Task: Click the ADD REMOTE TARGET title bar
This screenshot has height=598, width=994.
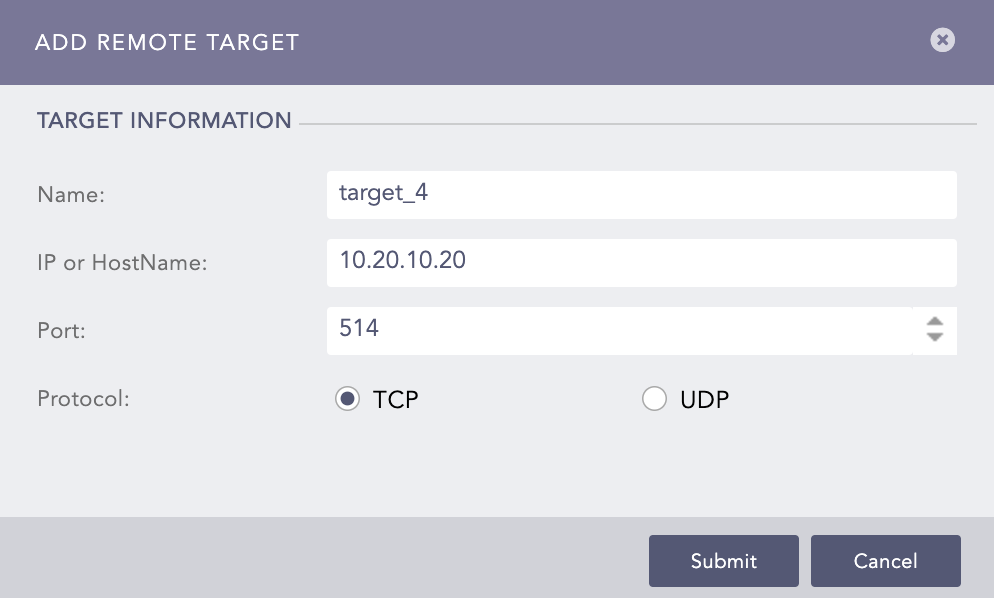Action: click(x=167, y=42)
